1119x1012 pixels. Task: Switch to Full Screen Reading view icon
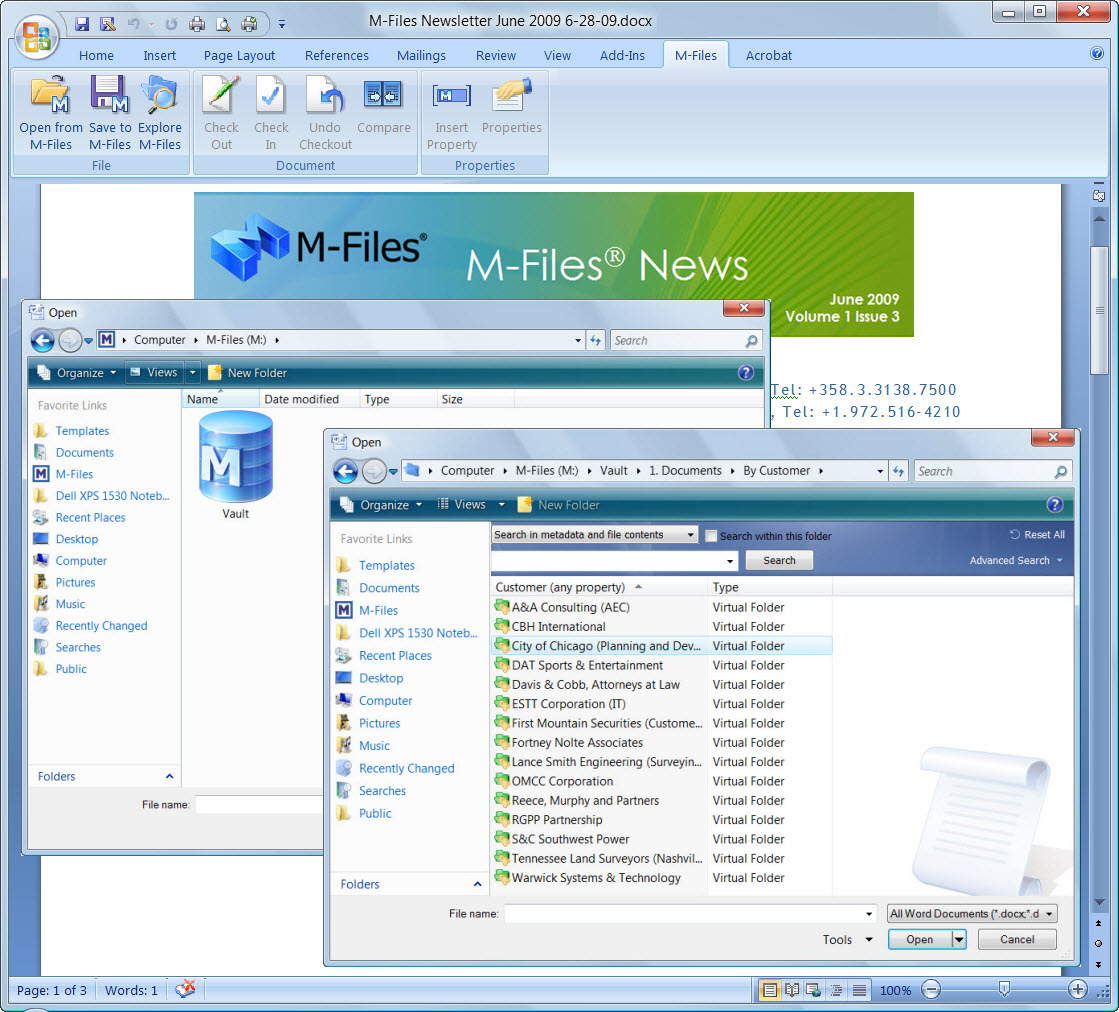(791, 990)
